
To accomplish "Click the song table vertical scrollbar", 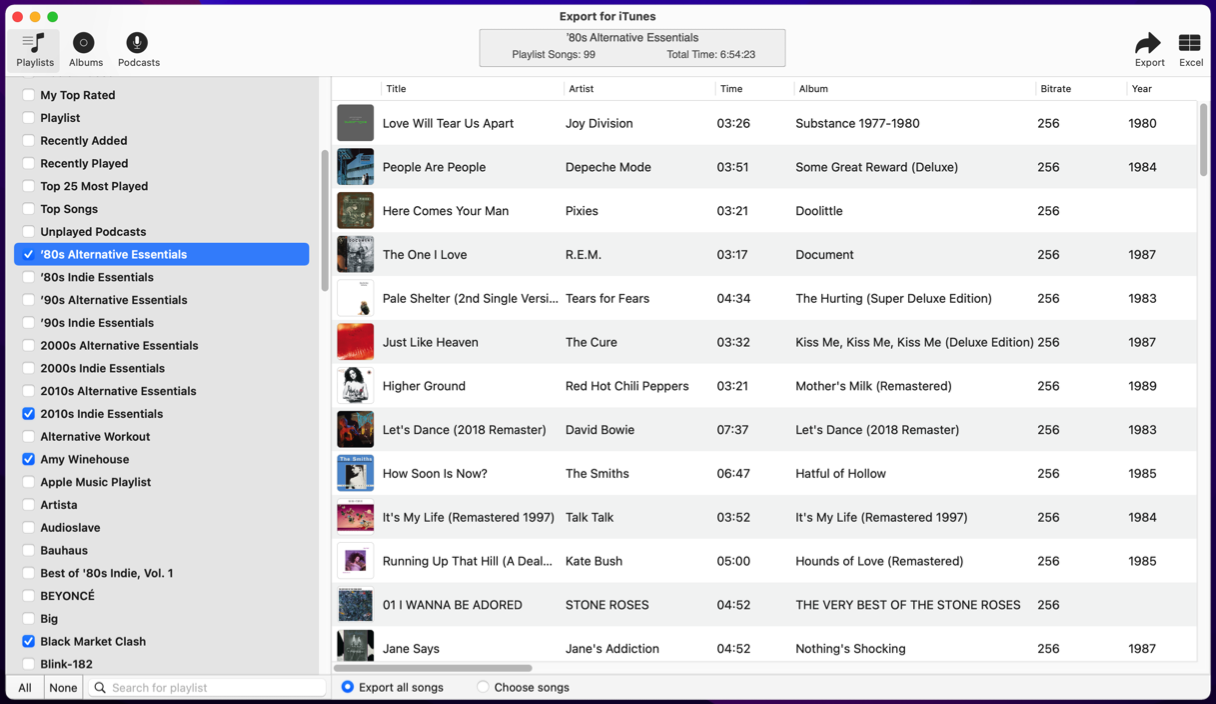I will click(x=1203, y=140).
